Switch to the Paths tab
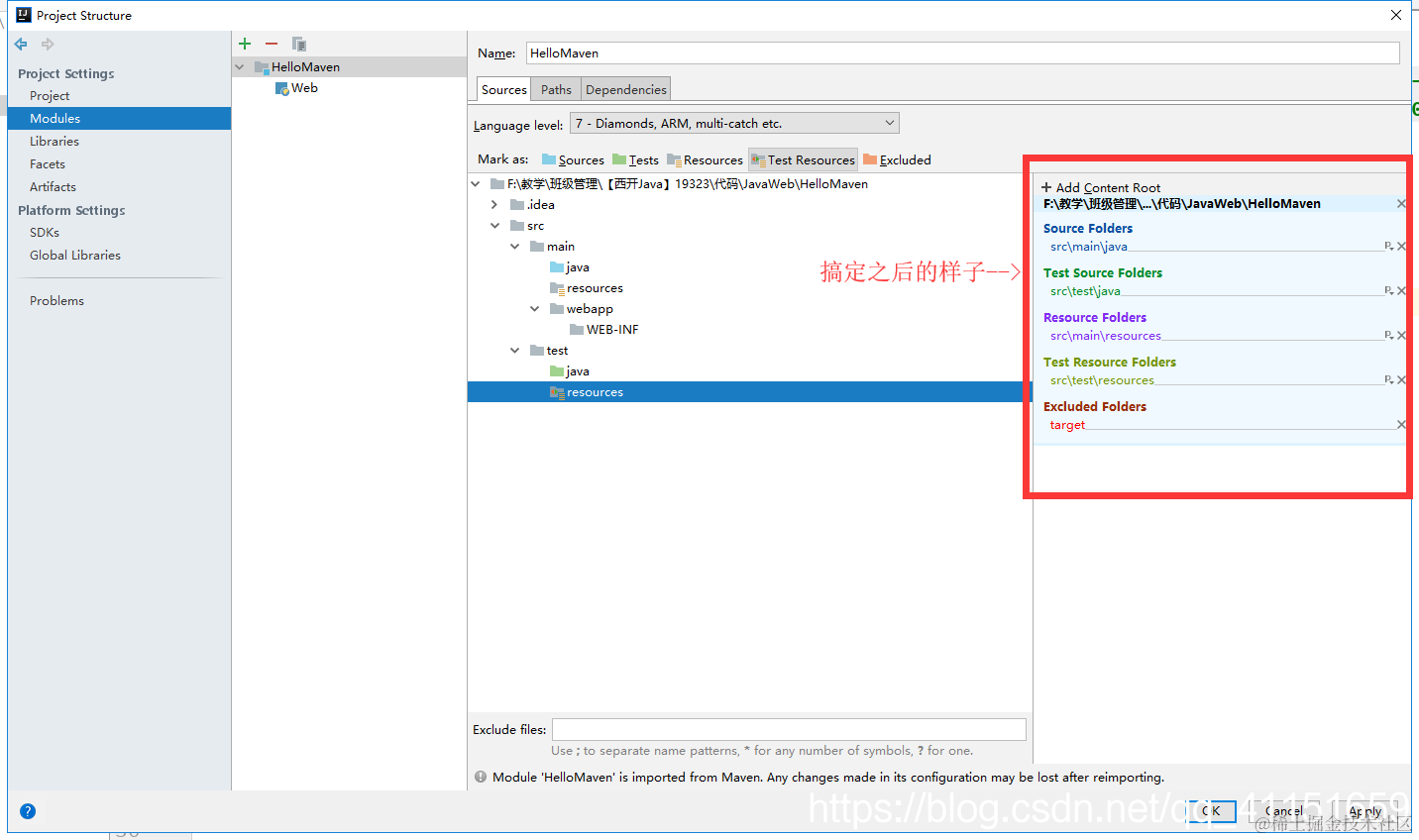The image size is (1419, 840). coord(556,90)
